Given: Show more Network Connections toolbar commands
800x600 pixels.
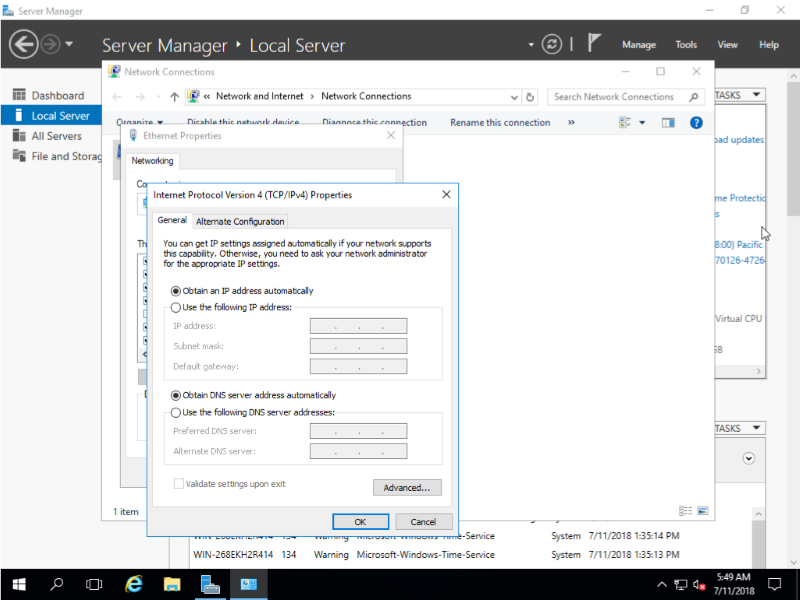Looking at the screenshot, I should (571, 122).
